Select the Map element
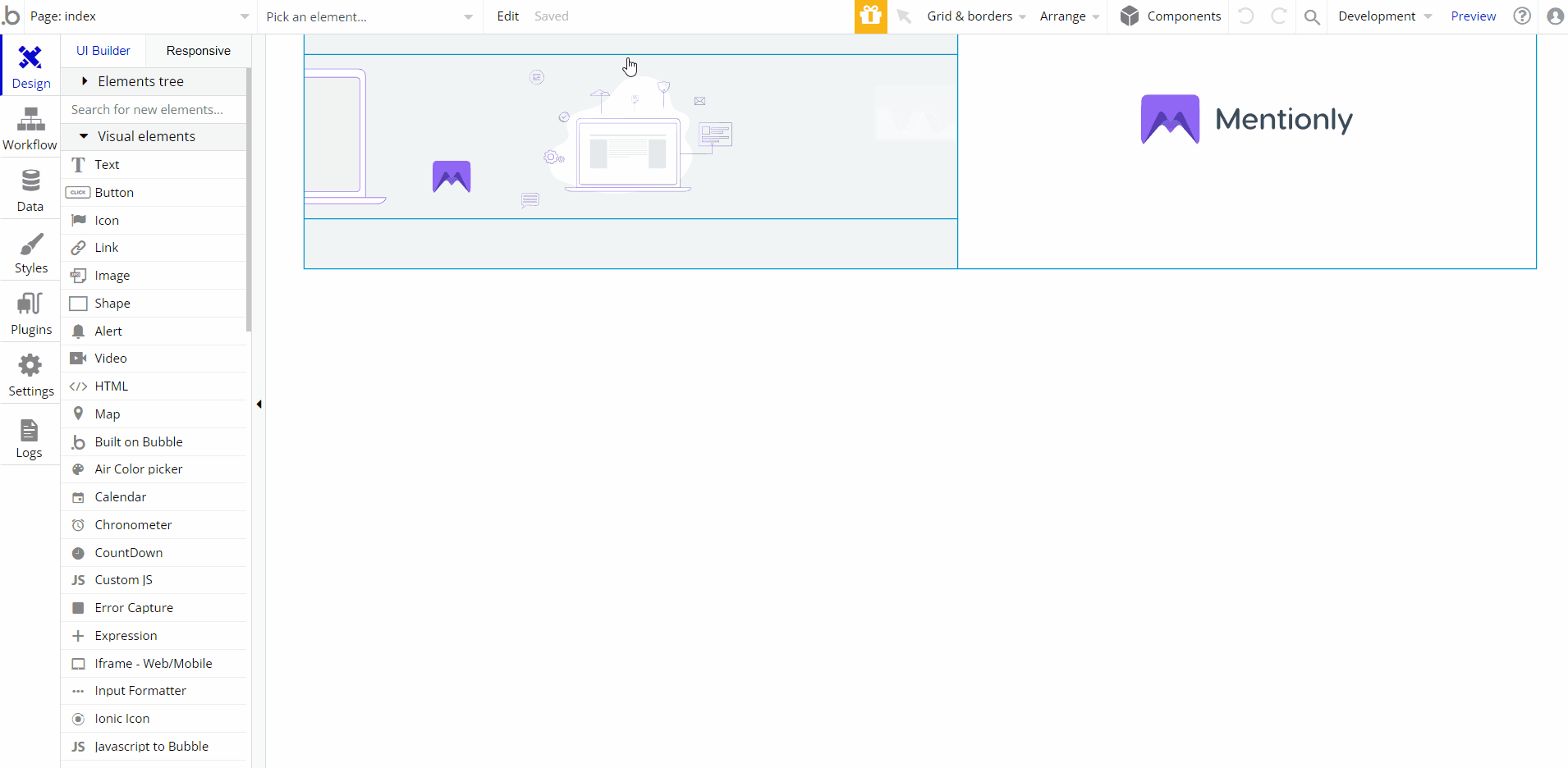 point(154,414)
